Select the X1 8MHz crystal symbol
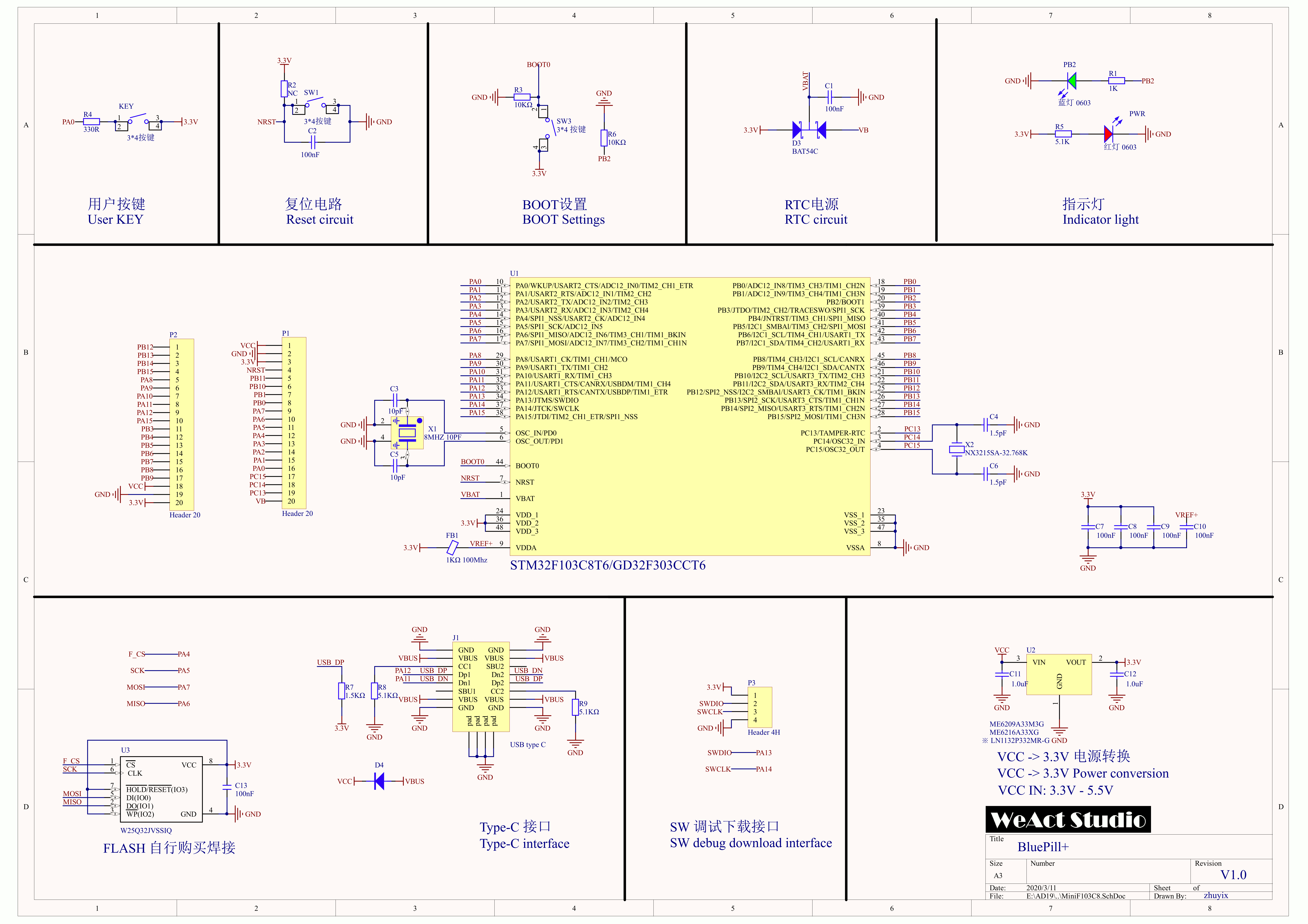 [407, 433]
